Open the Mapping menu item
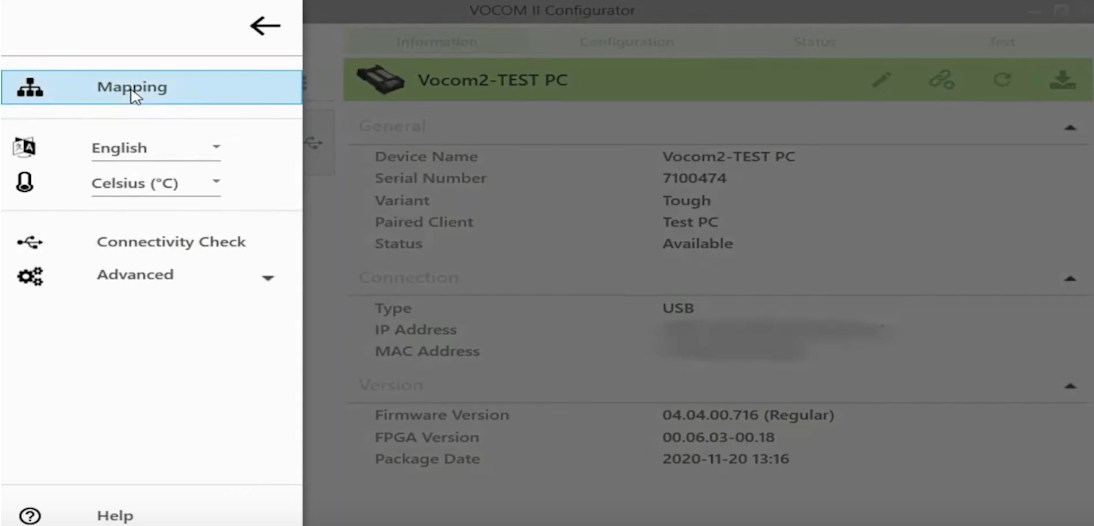This screenshot has width=1094, height=526. point(151,87)
